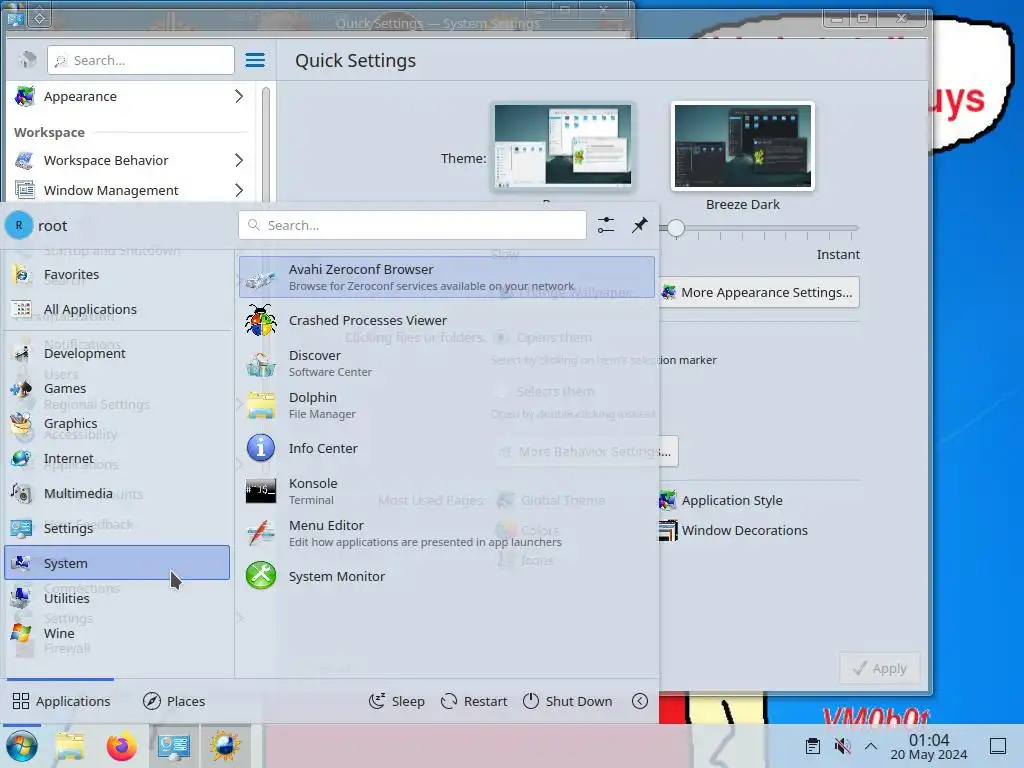Open Application Style page
The image size is (1024, 768).
(x=721, y=500)
